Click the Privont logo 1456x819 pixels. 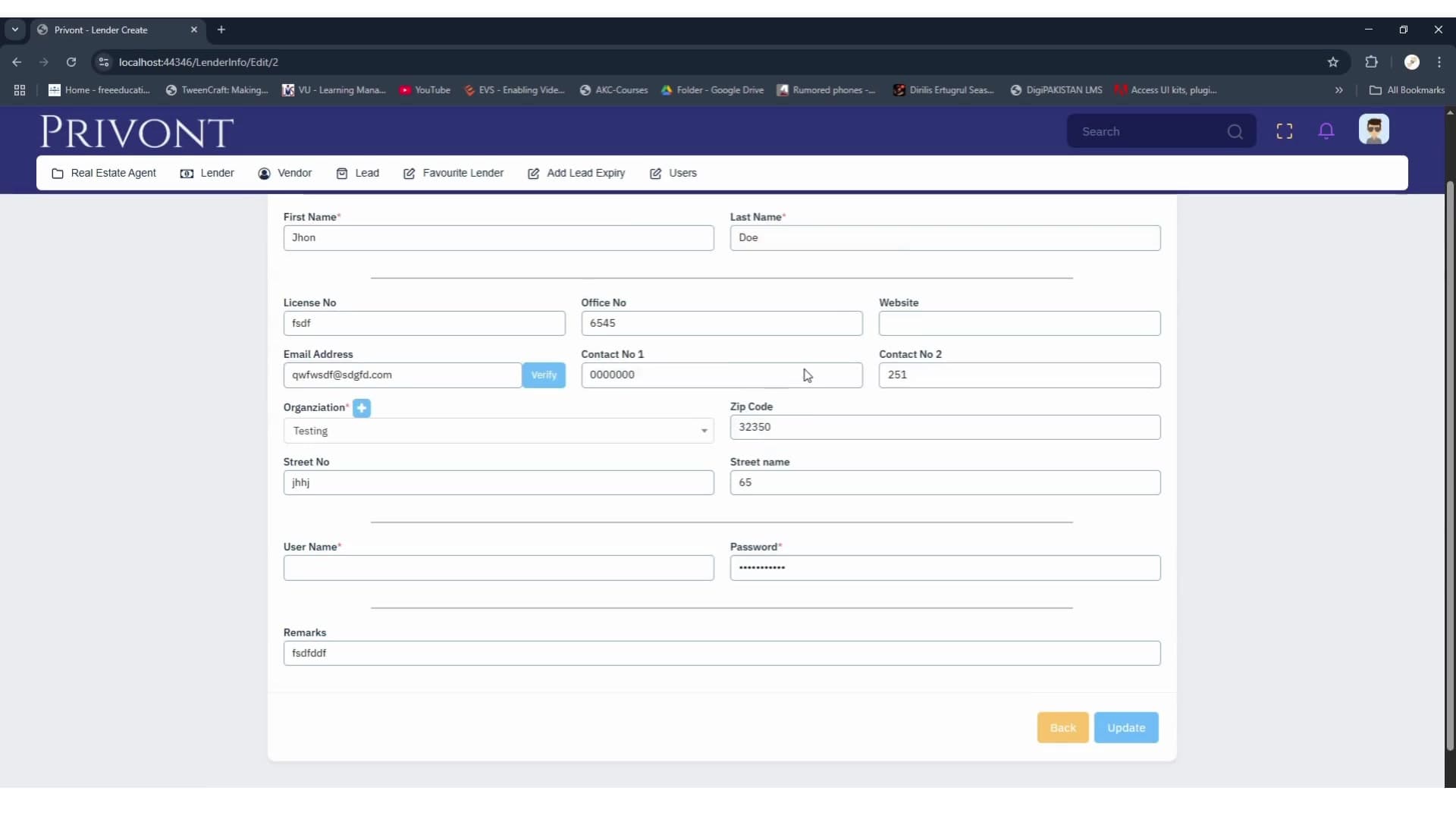click(x=137, y=133)
